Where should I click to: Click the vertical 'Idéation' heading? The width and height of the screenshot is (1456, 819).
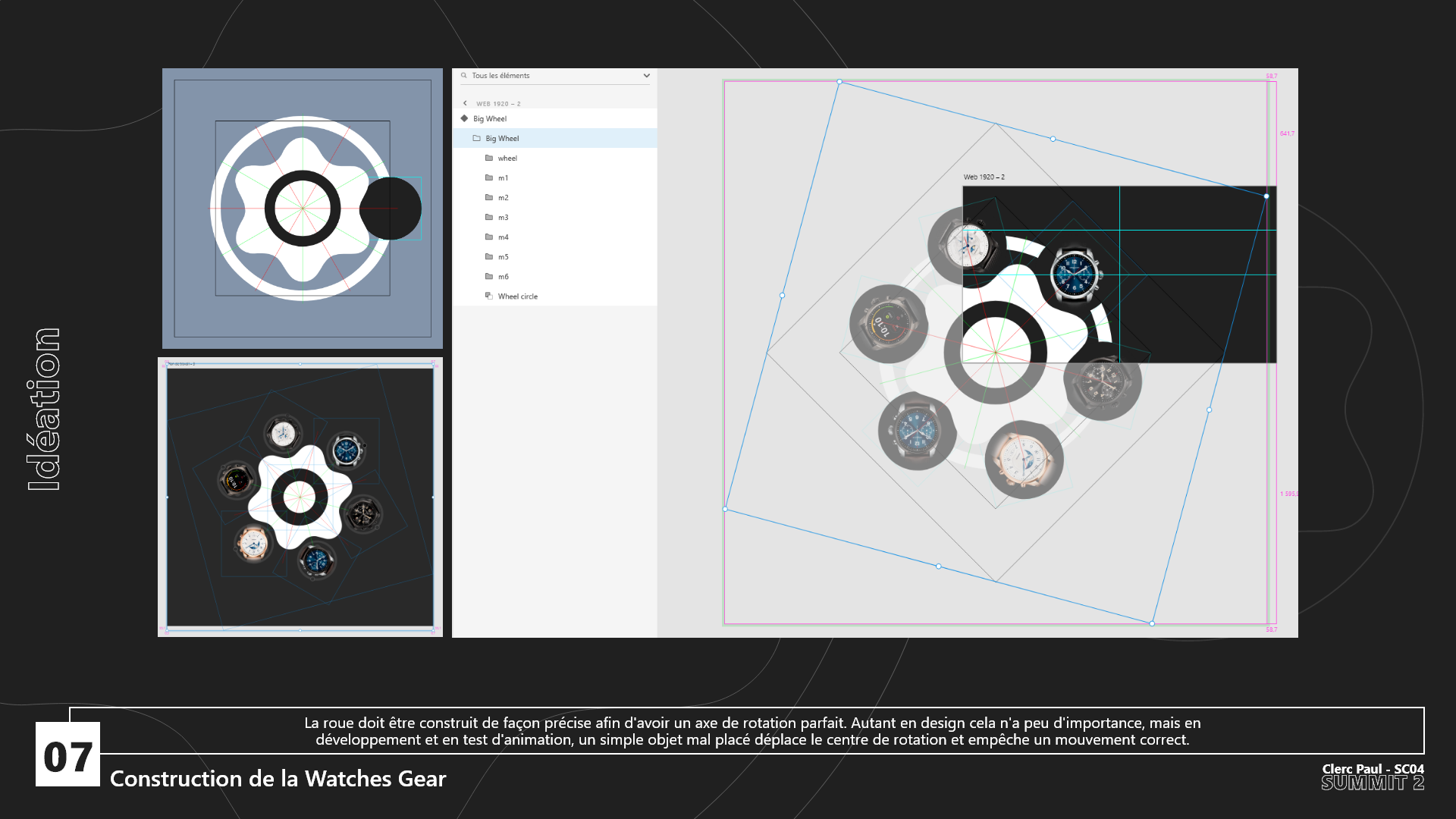pos(44,409)
